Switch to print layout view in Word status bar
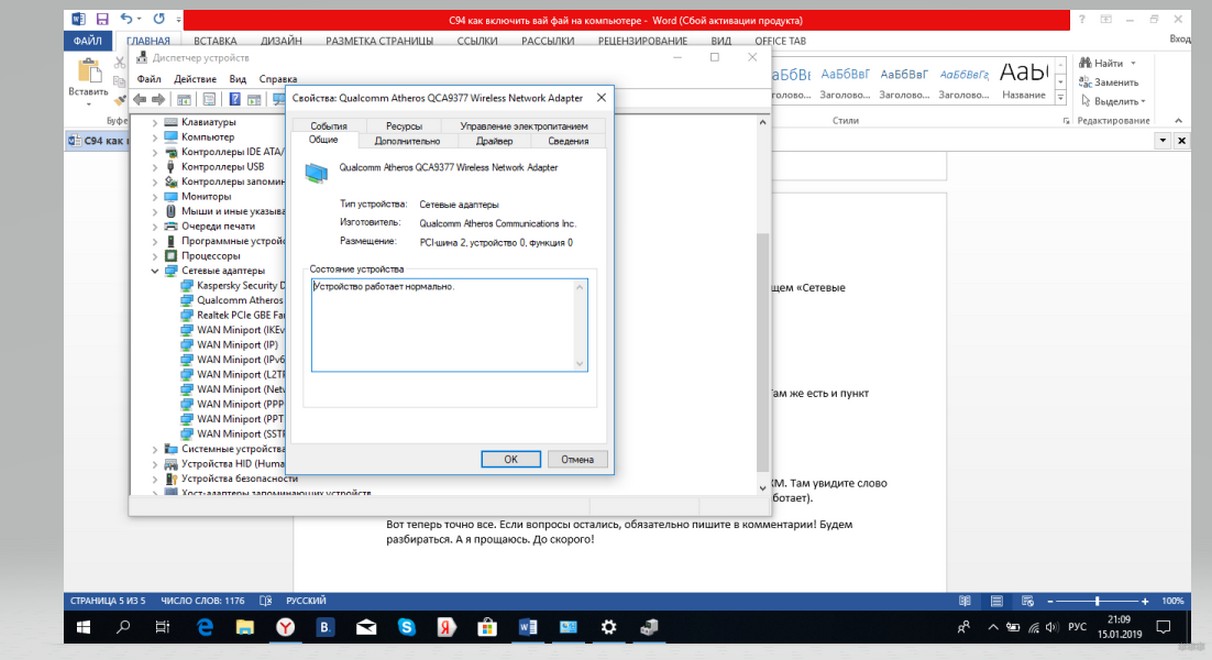This screenshot has width=1212, height=660. (x=997, y=601)
